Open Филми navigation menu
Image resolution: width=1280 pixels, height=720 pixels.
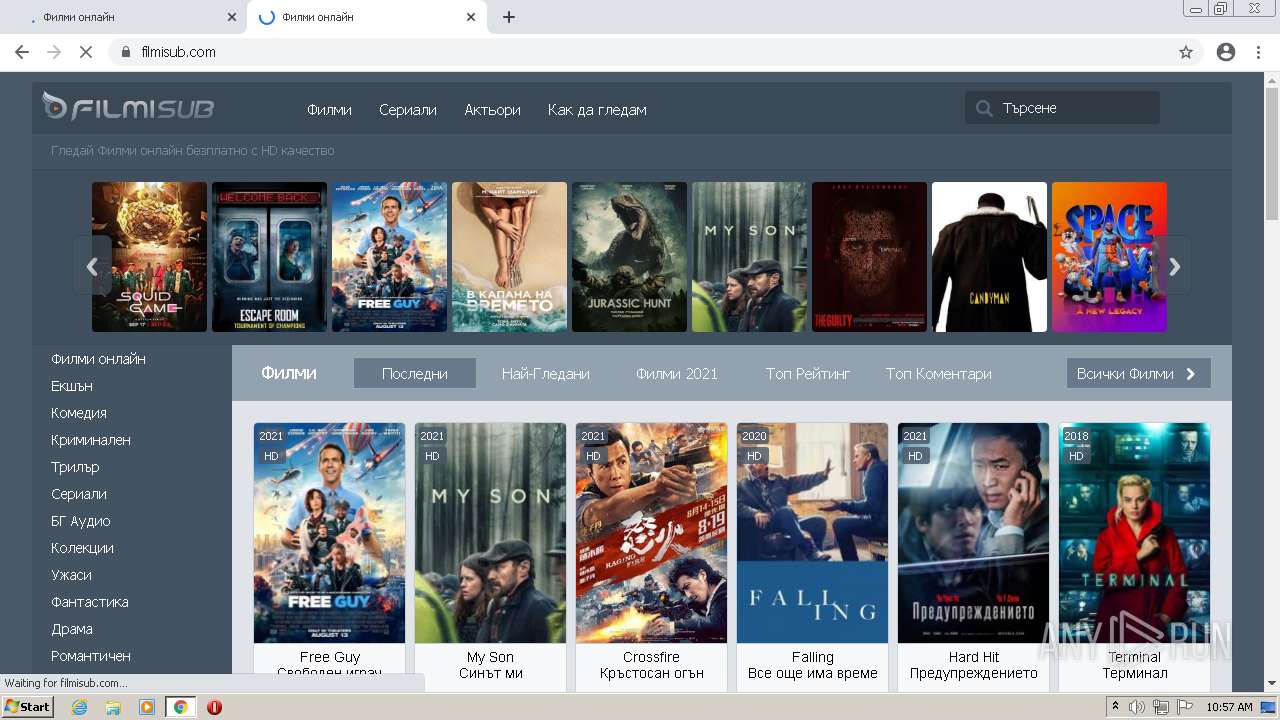329,110
